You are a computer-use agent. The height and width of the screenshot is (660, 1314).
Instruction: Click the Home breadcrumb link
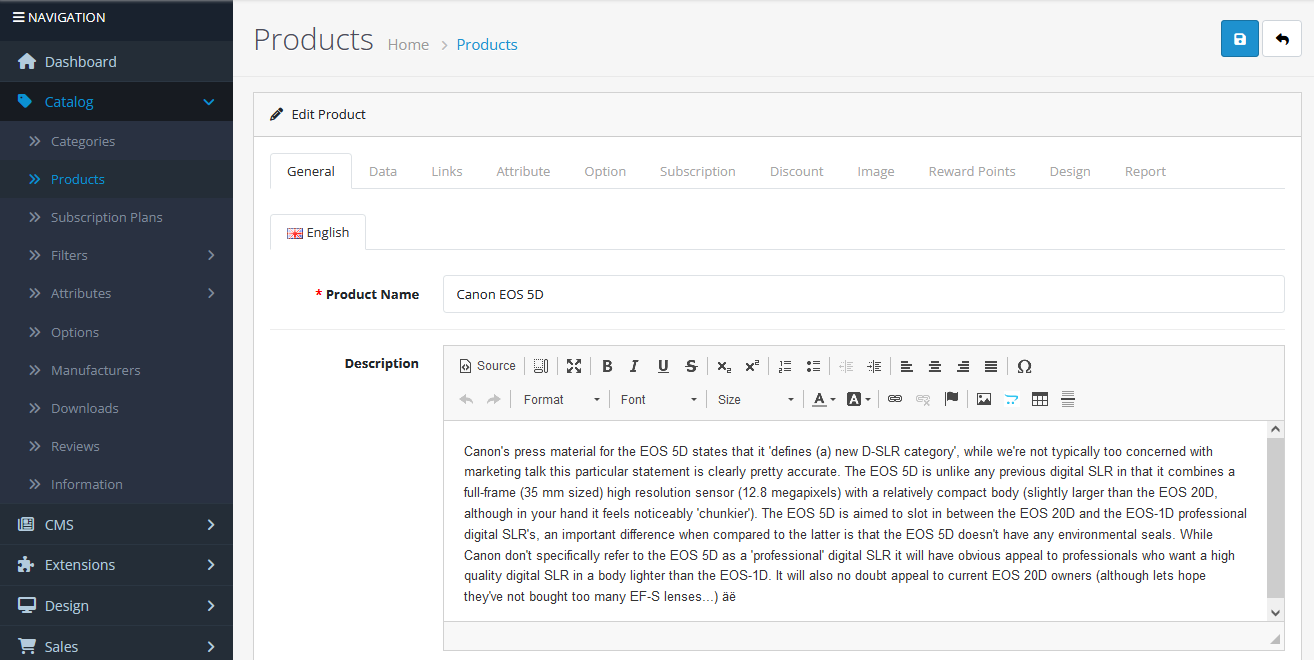pos(408,44)
